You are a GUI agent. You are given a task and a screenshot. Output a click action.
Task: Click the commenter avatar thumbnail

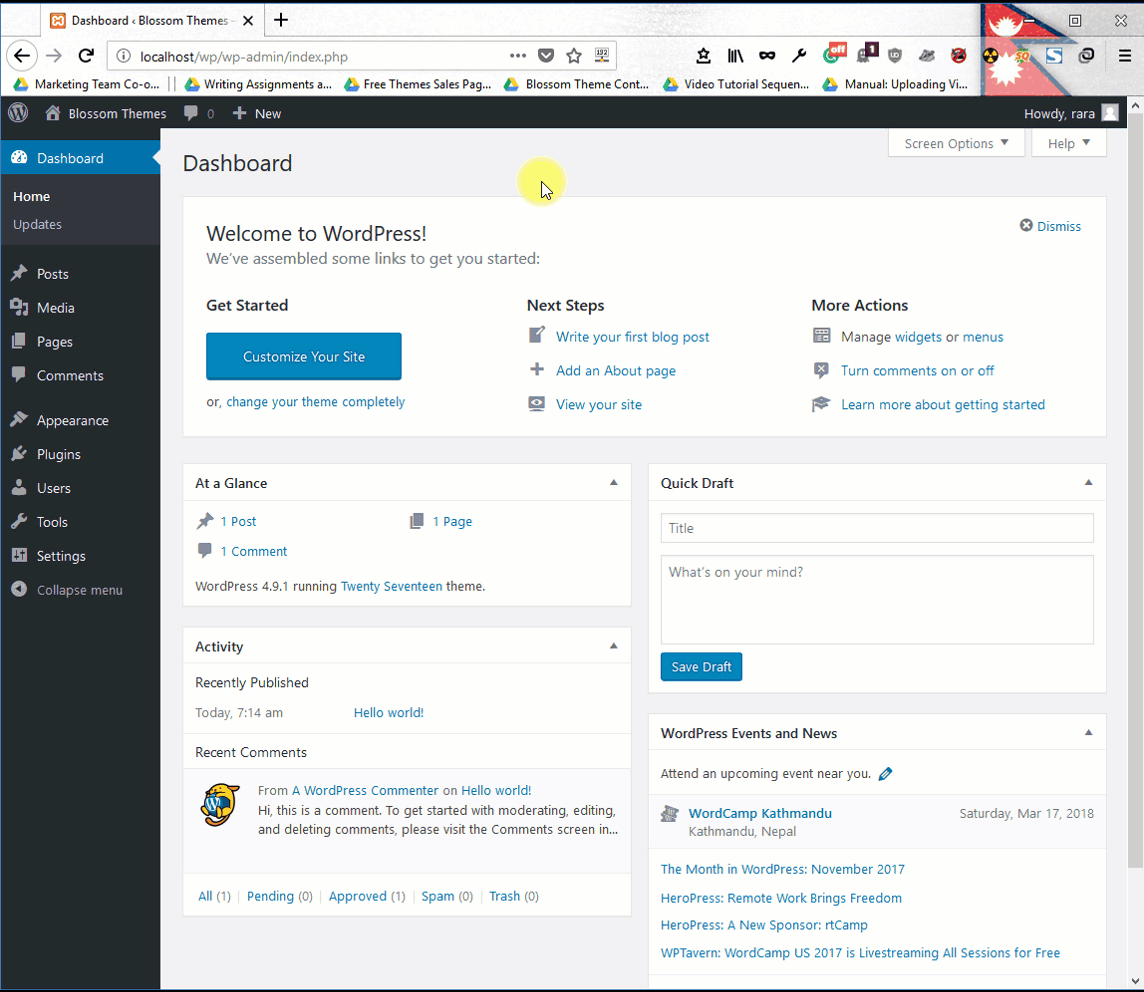tap(220, 805)
